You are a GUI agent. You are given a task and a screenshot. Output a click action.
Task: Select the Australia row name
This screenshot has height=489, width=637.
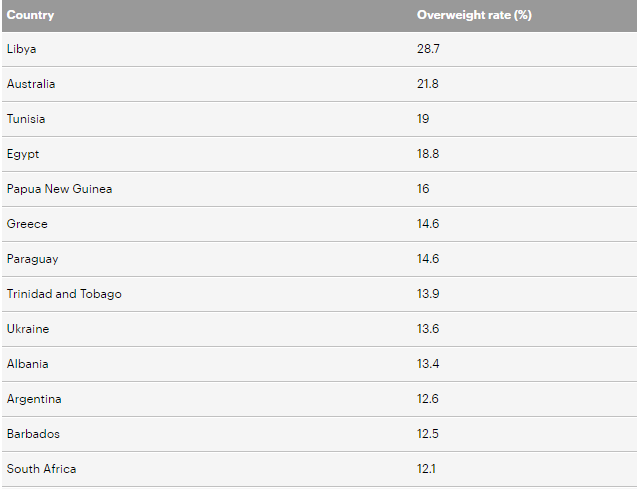(x=31, y=84)
